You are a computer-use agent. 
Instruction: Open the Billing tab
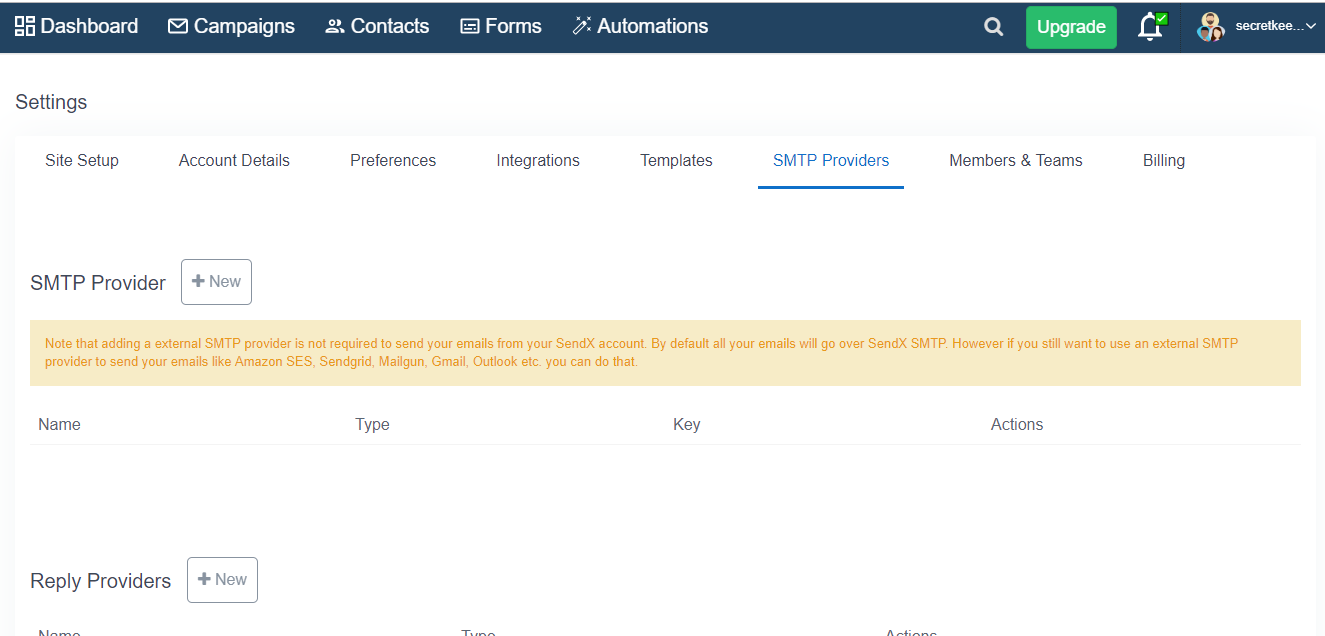click(x=1164, y=160)
